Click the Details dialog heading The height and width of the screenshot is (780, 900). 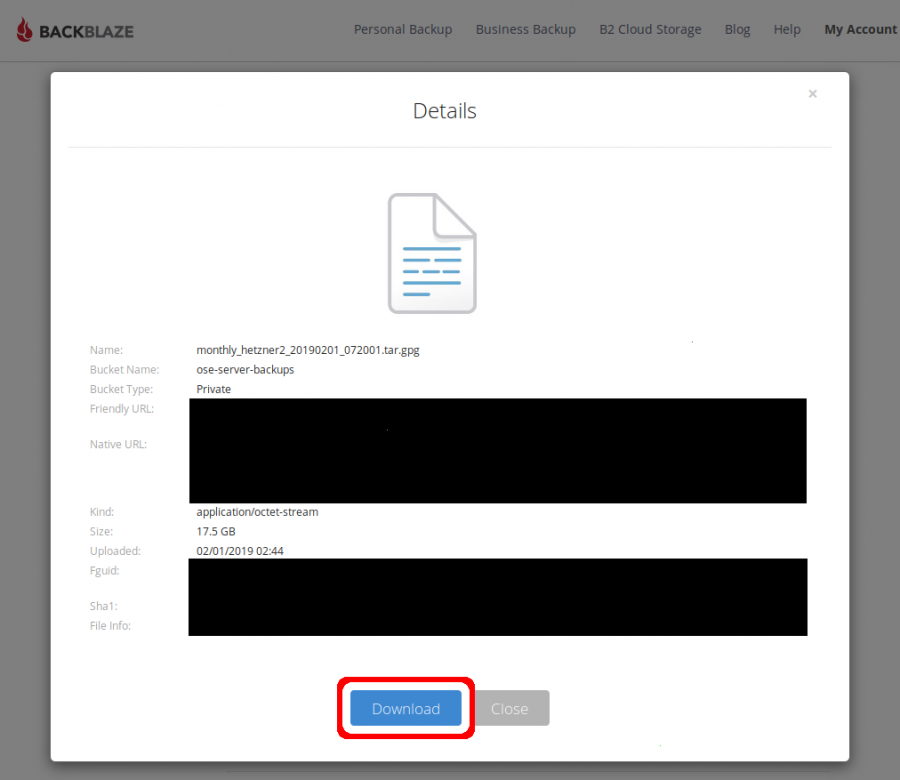point(444,111)
